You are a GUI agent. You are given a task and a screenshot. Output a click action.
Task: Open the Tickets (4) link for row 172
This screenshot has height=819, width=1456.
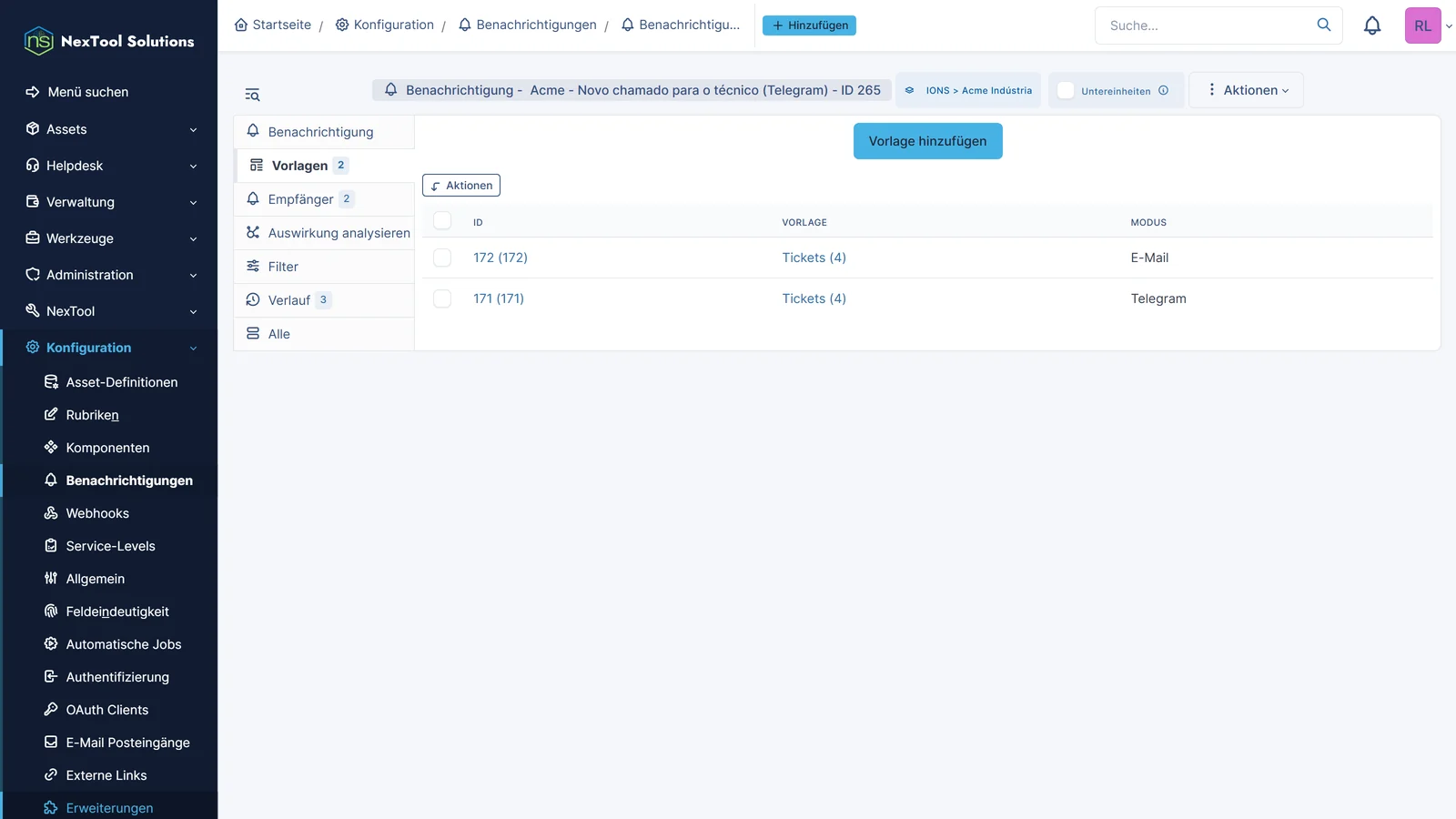(814, 258)
